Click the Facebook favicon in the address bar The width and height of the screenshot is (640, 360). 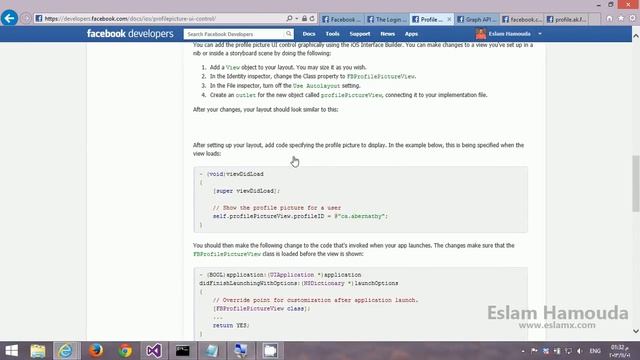(x=39, y=18)
